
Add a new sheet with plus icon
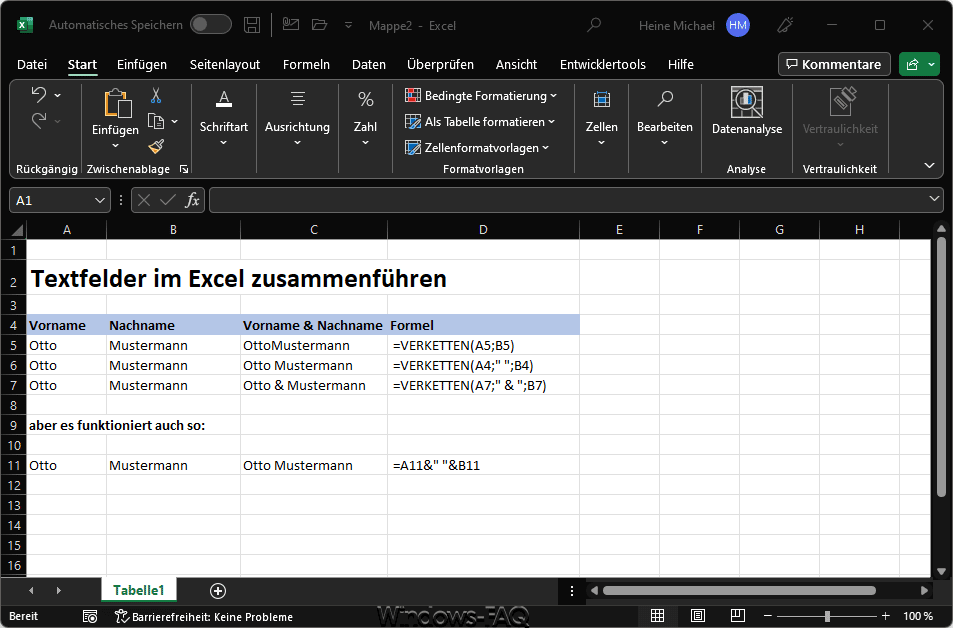(218, 591)
